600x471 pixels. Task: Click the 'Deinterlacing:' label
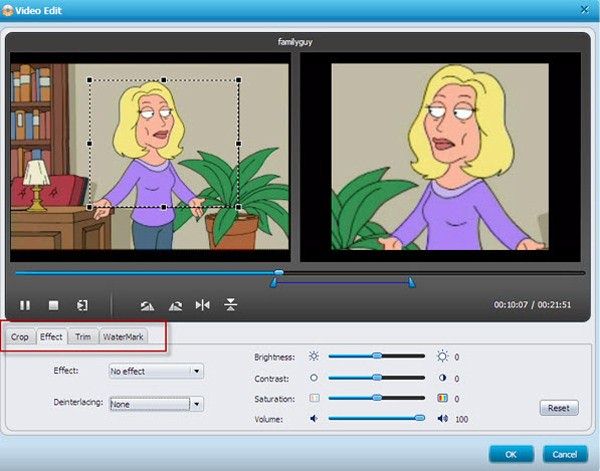78,402
